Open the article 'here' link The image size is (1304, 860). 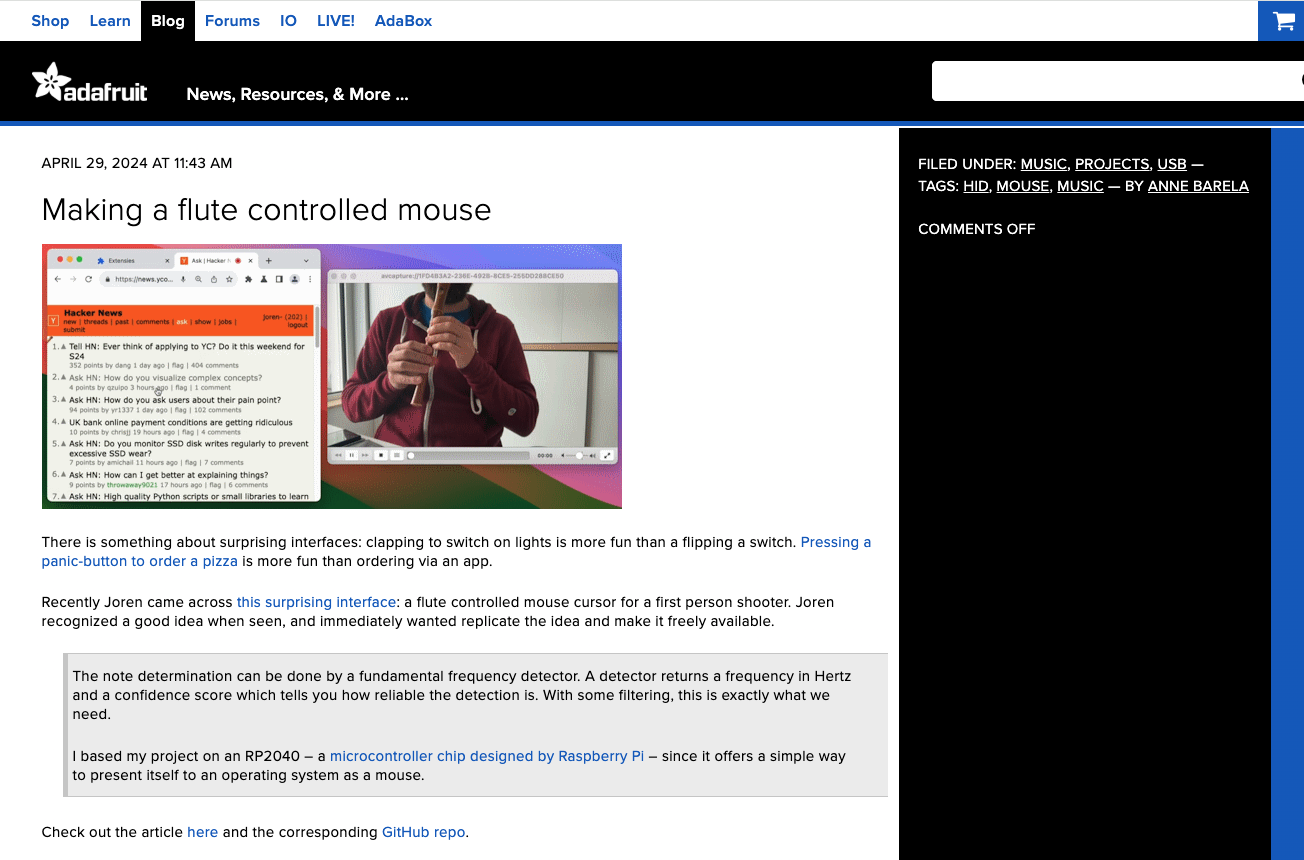(202, 832)
